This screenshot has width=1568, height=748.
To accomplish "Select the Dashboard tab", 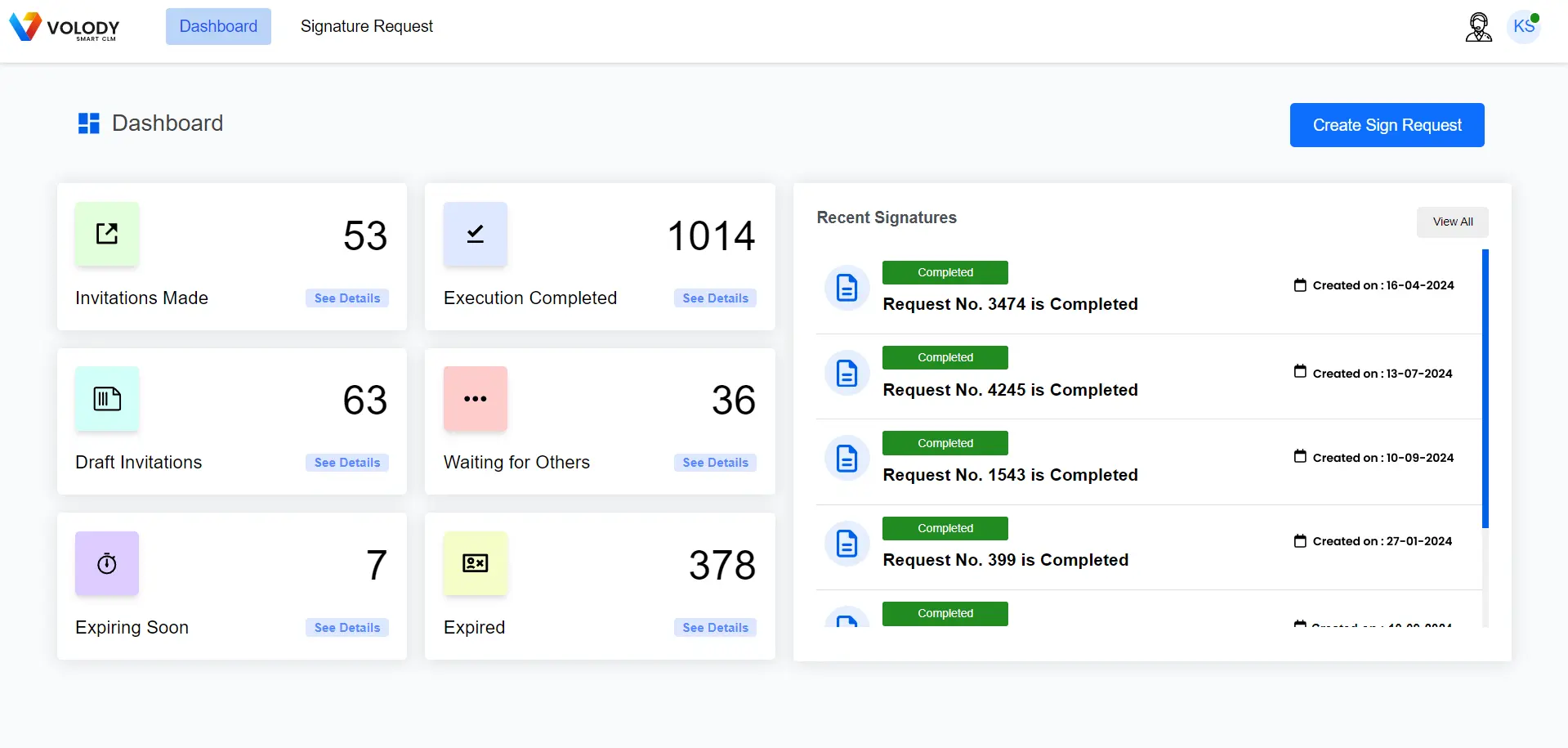I will (x=218, y=26).
